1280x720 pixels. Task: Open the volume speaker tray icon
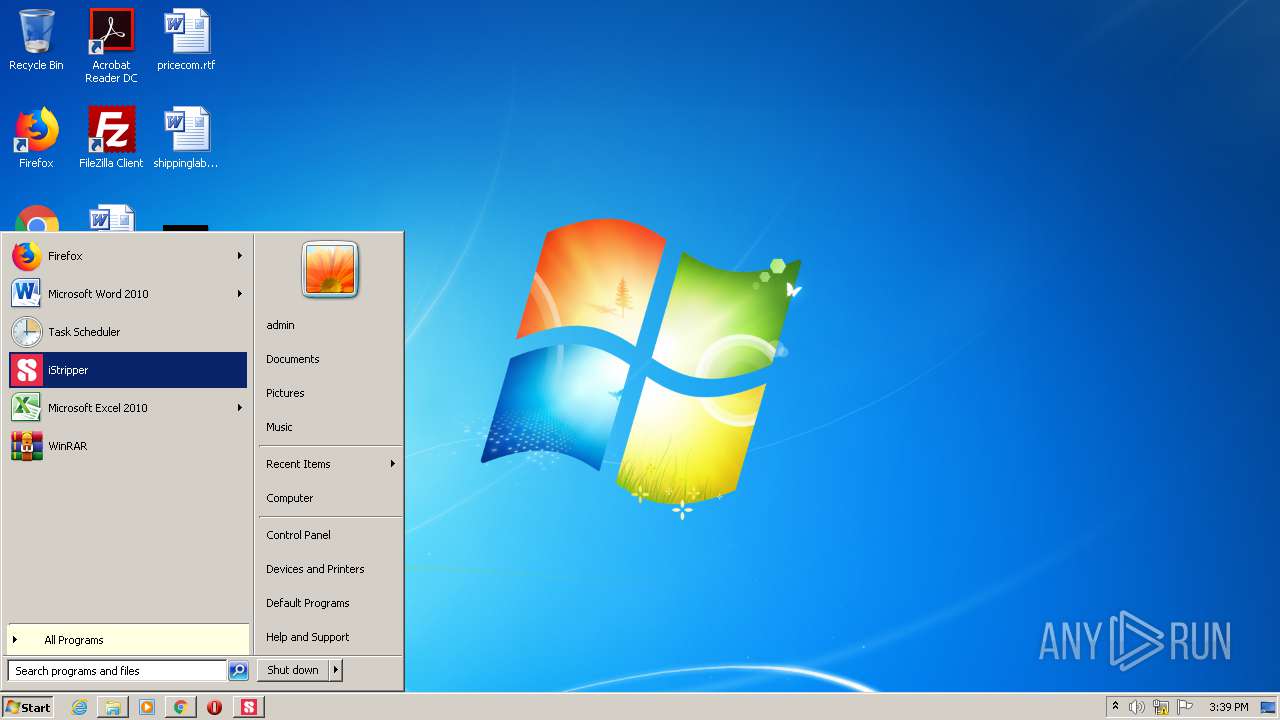[1137, 707]
